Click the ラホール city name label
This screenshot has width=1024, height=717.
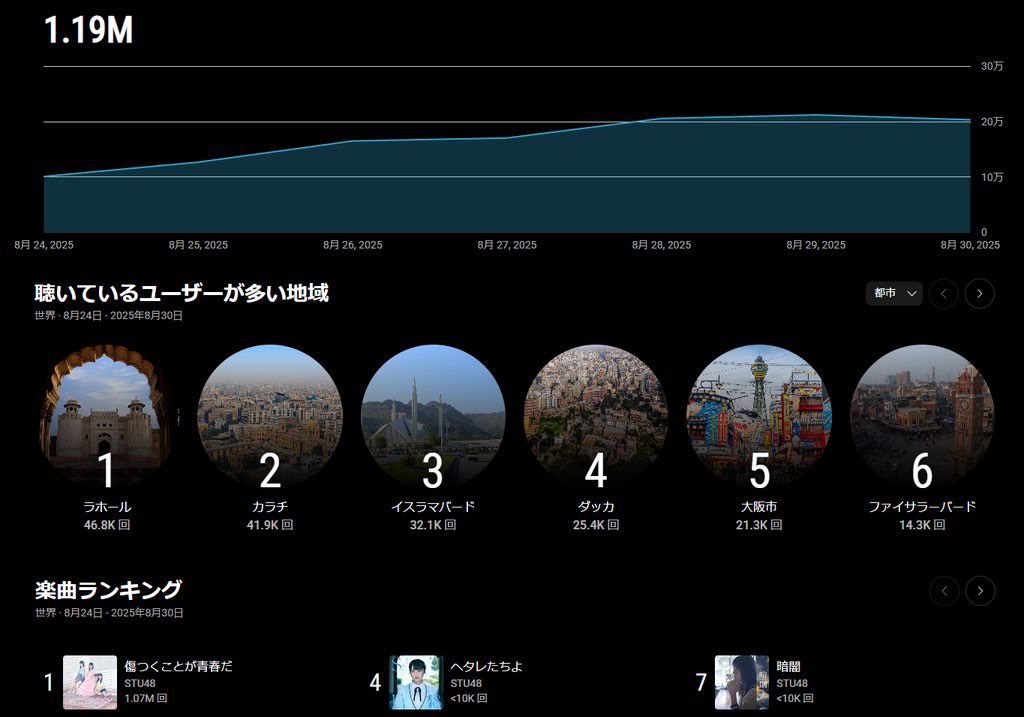(107, 506)
